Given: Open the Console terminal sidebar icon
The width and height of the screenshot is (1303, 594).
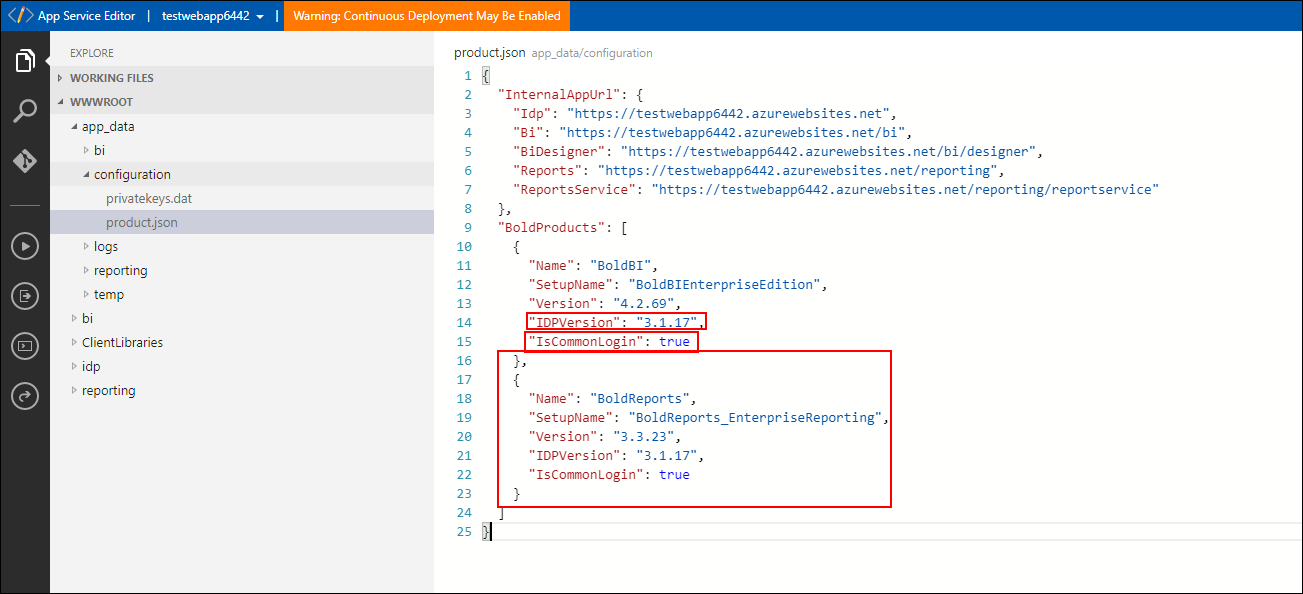Looking at the screenshot, I should [x=25, y=346].
